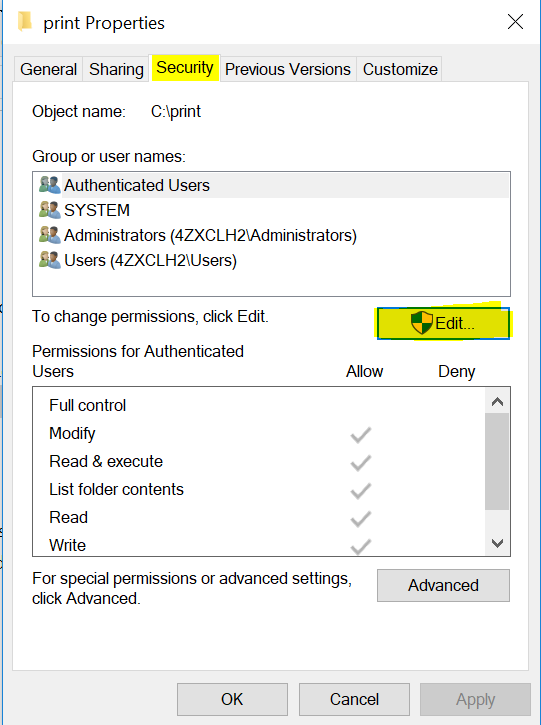Screen dimensions: 541x725
Task: Click the Administrators group icon
Action: pos(49,235)
